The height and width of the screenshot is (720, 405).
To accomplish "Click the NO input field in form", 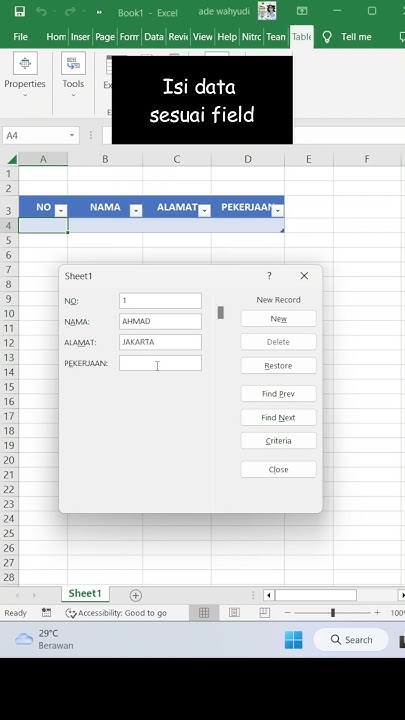I will (160, 301).
